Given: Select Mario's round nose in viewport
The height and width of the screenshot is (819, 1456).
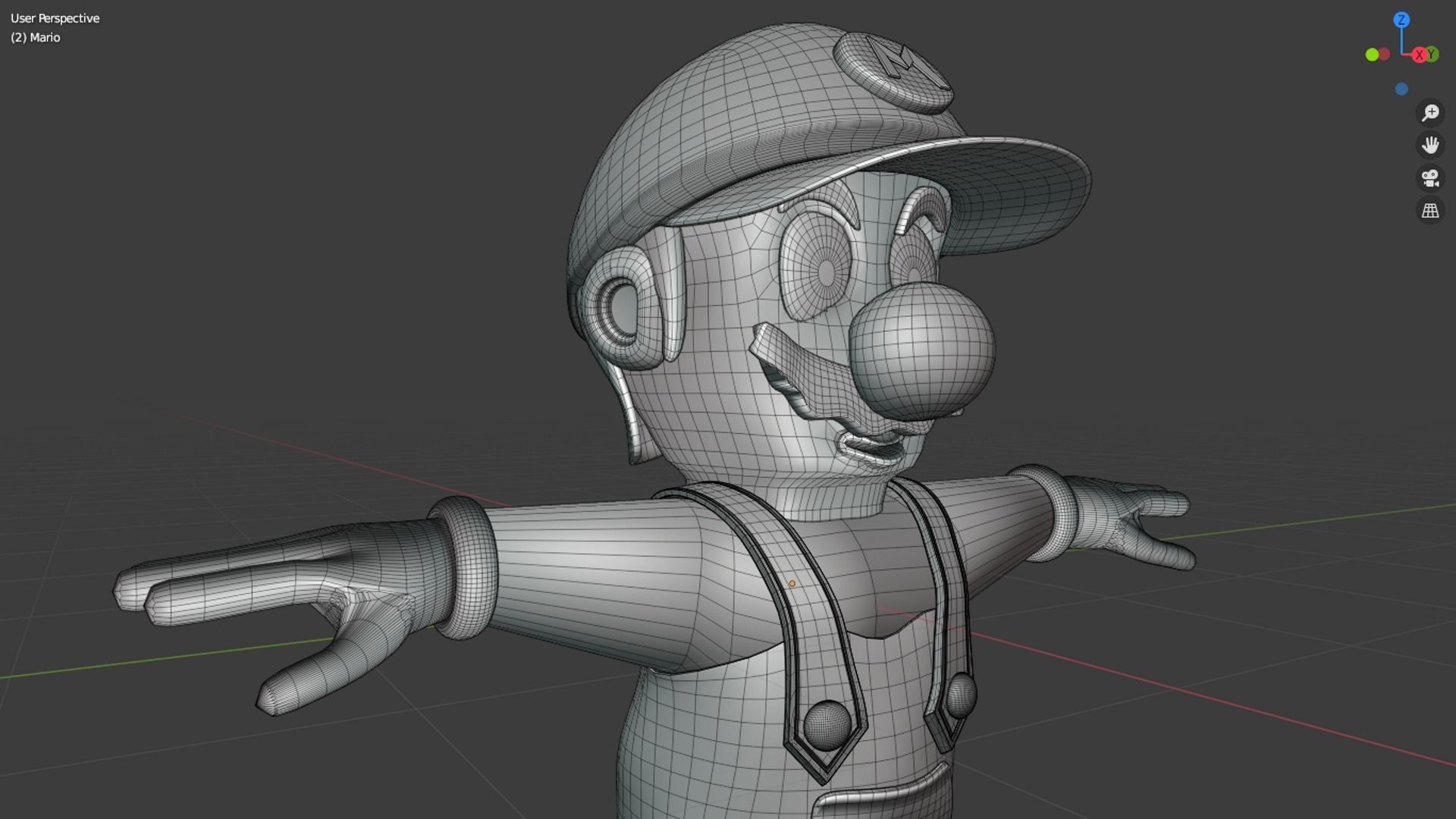Looking at the screenshot, I should coord(922,353).
